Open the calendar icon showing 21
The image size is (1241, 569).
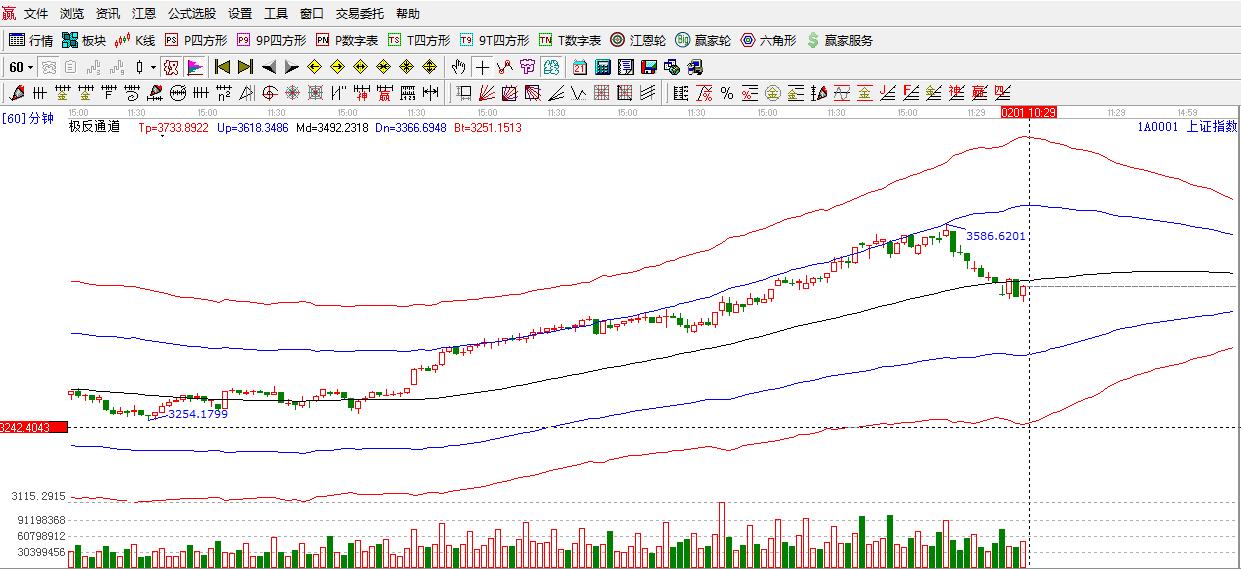click(x=580, y=67)
